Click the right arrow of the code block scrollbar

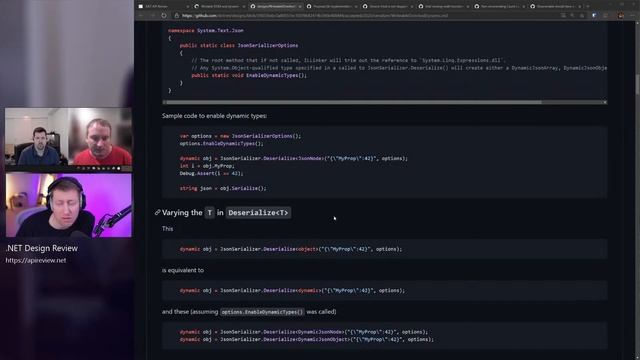click(x=605, y=102)
